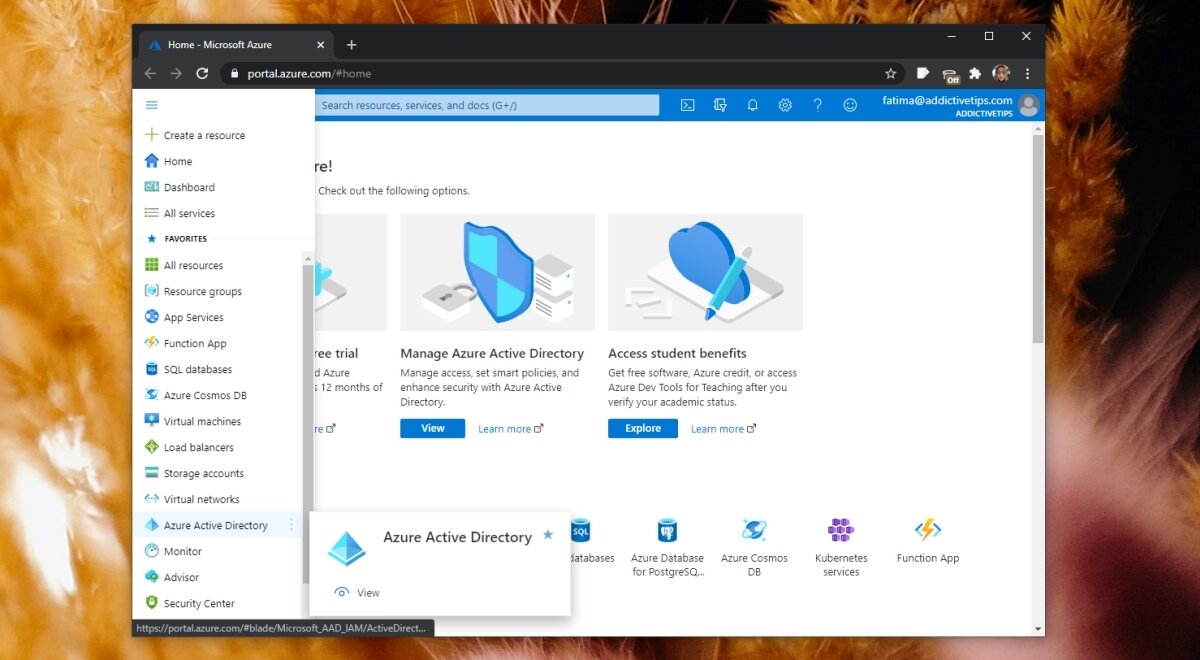Select Load balancers in favorites
The width and height of the screenshot is (1200, 660).
198,447
